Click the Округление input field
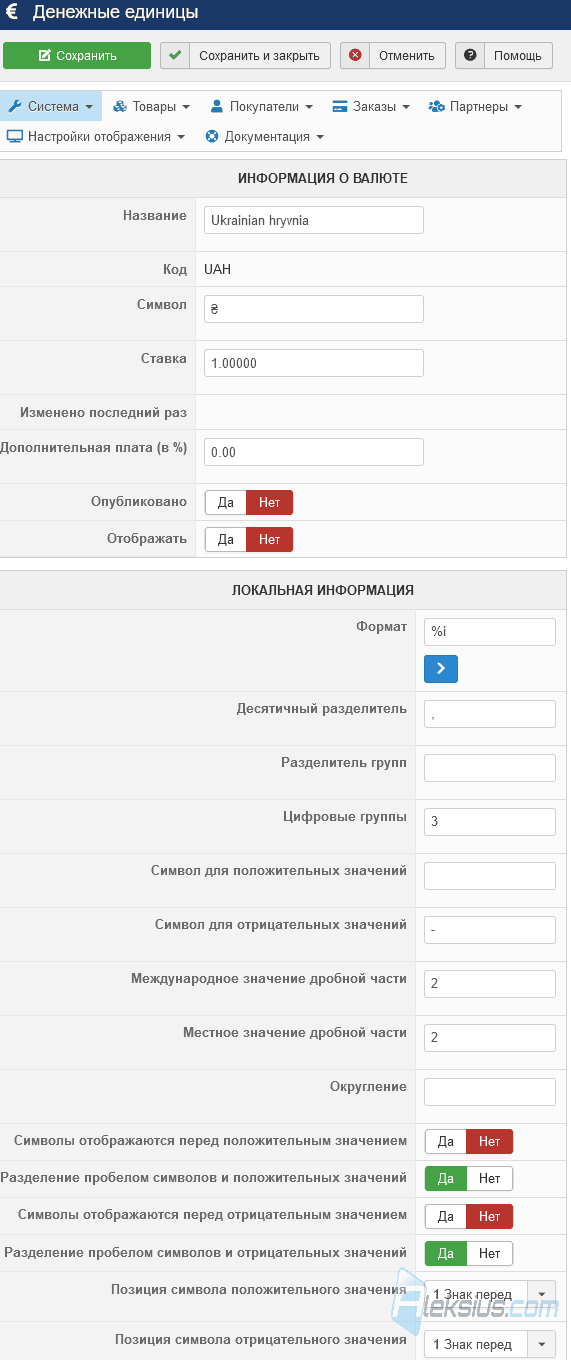The width and height of the screenshot is (571, 1360). point(490,1092)
